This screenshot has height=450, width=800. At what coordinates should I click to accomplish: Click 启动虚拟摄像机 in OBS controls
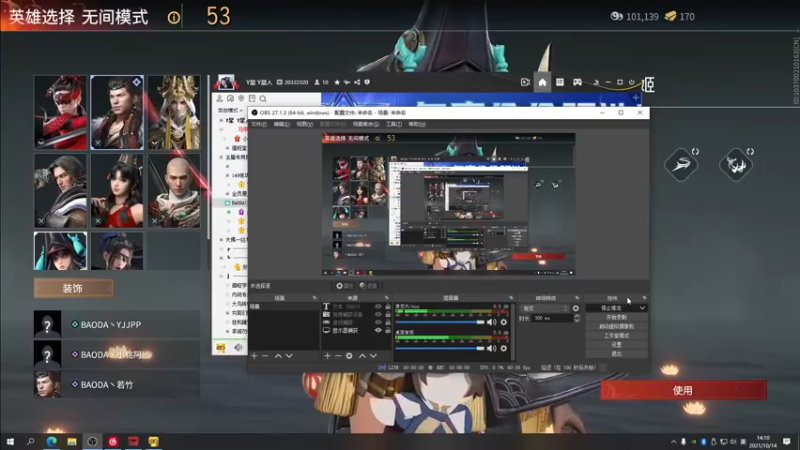click(616, 326)
